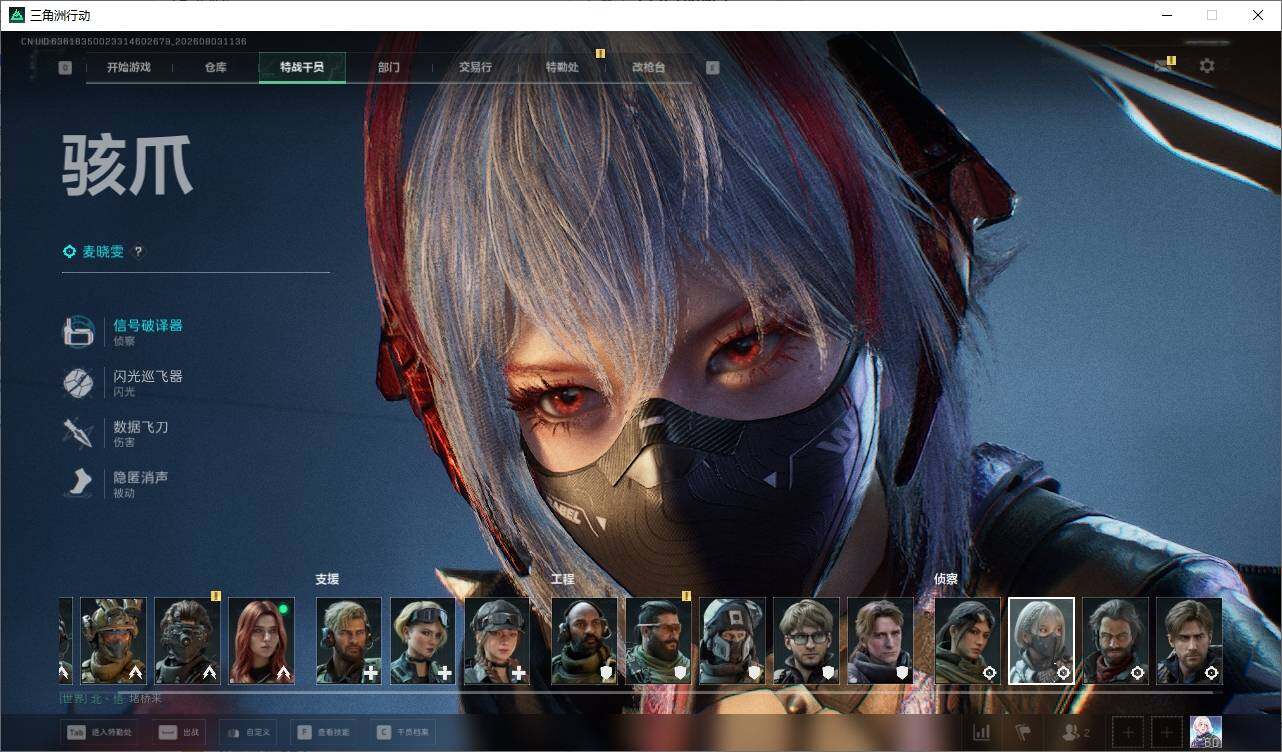Image resolution: width=1282 pixels, height=752 pixels.
Task: Select the last brown-haired recon operator portrait
Action: point(1189,641)
